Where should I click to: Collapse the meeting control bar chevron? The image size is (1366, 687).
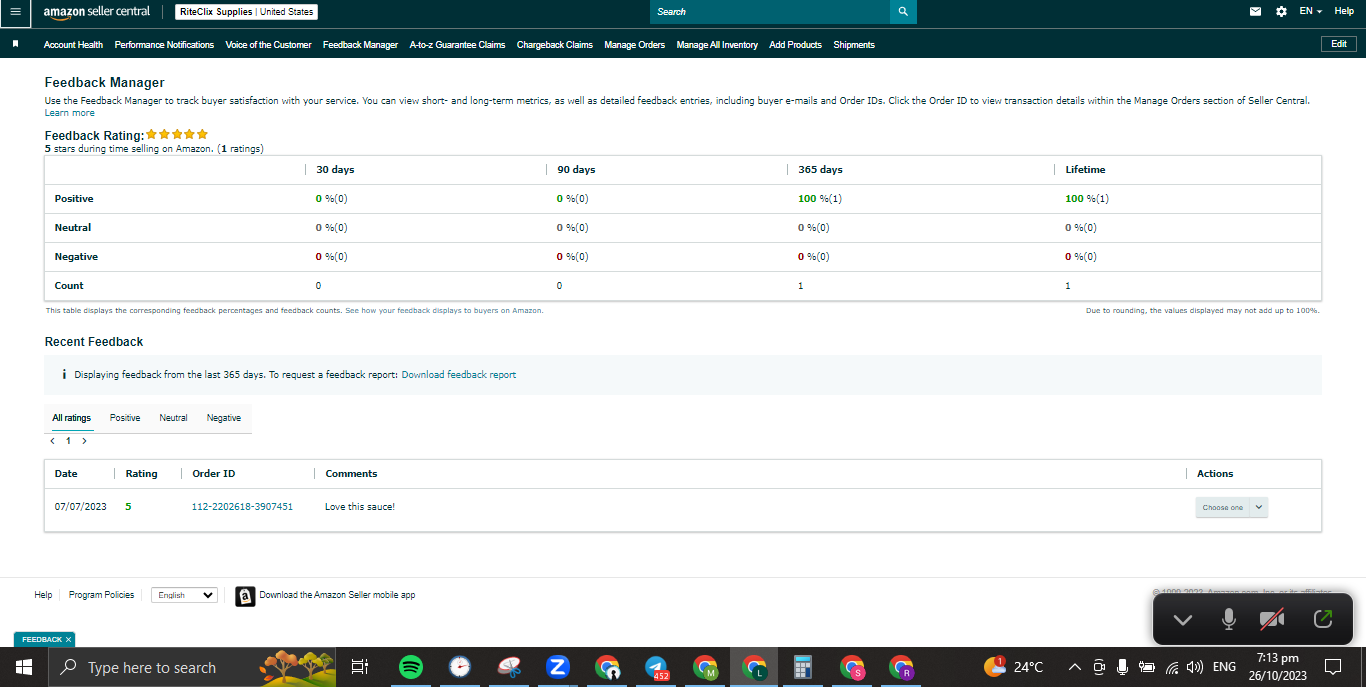[1183, 620]
